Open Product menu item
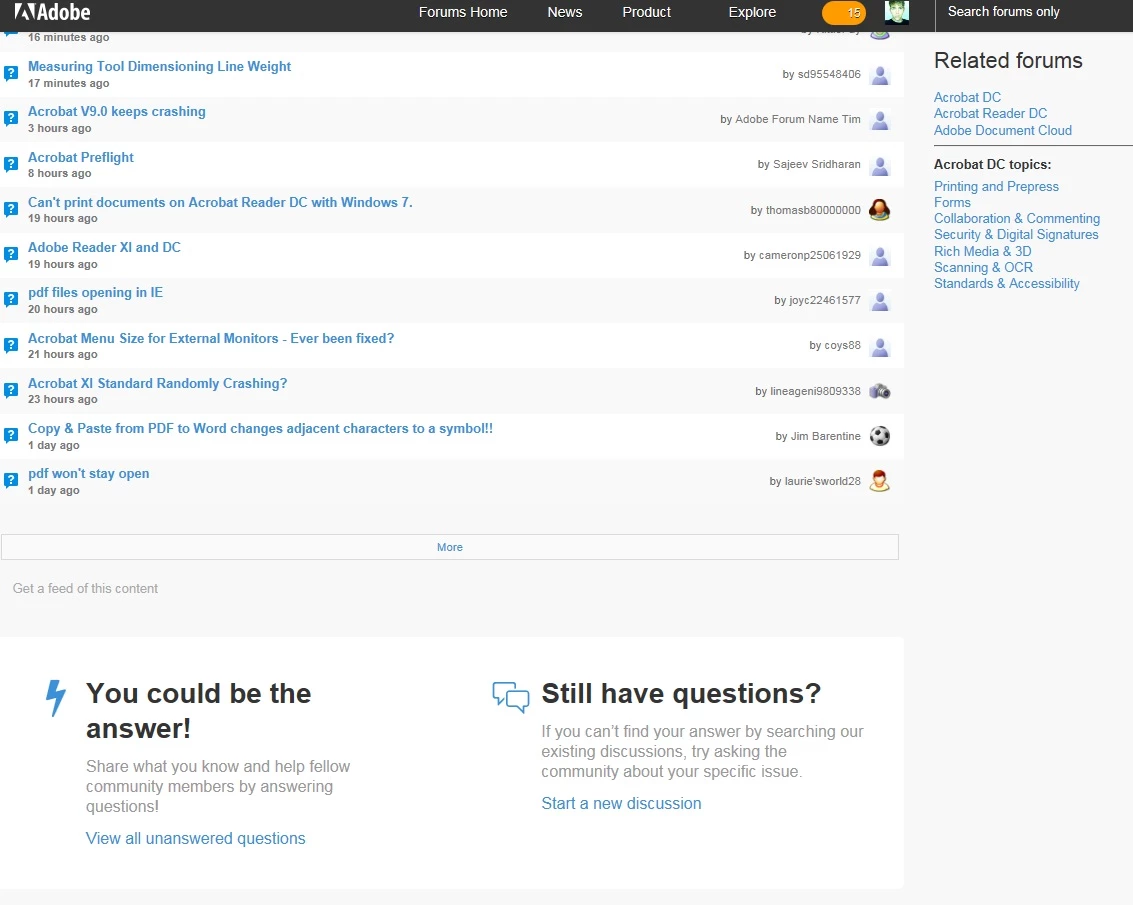This screenshot has width=1133, height=905. click(646, 12)
